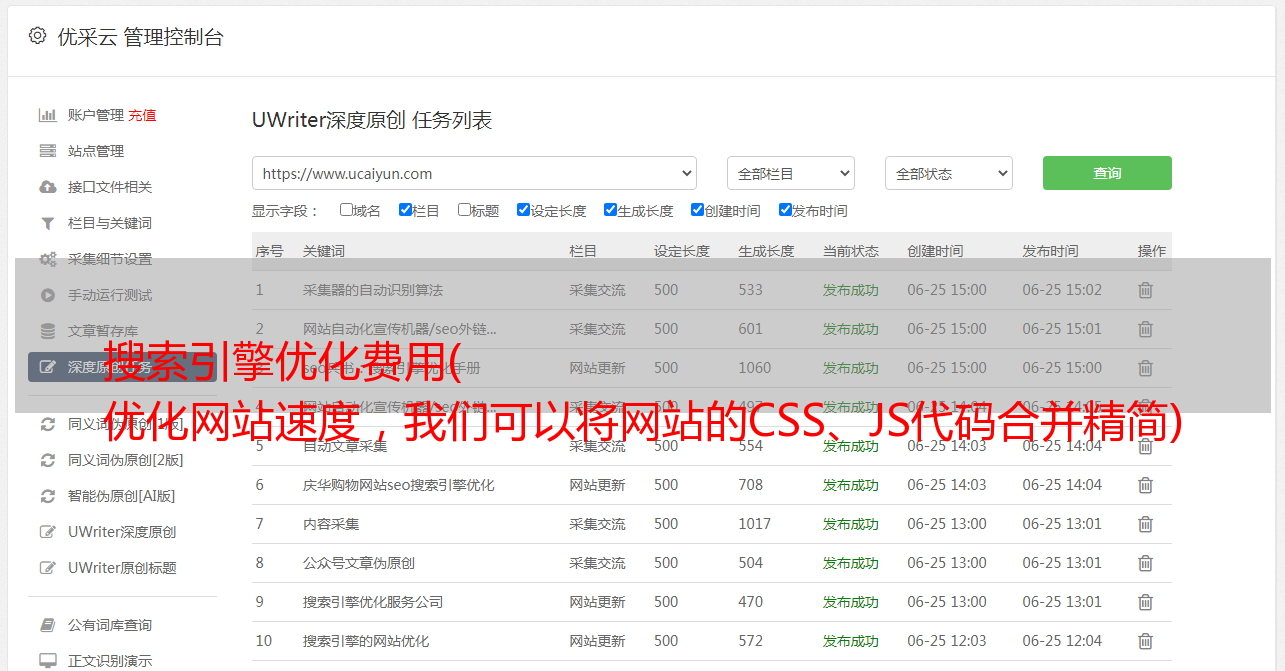Click the green 查询 button
This screenshot has width=1285, height=671.
(x=1106, y=173)
